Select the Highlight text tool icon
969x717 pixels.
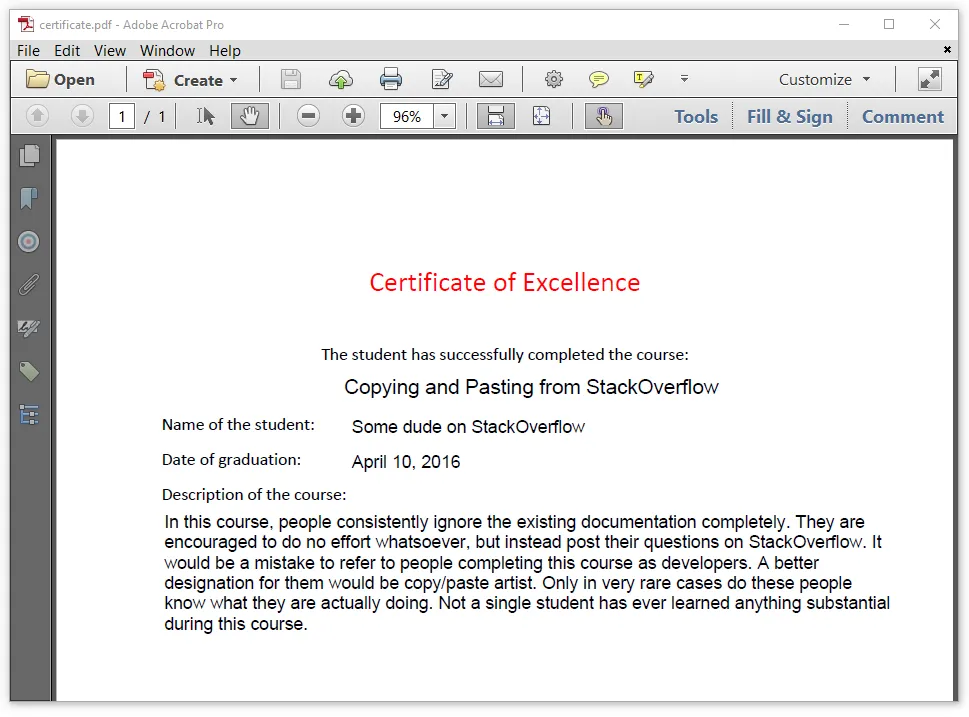coord(643,79)
